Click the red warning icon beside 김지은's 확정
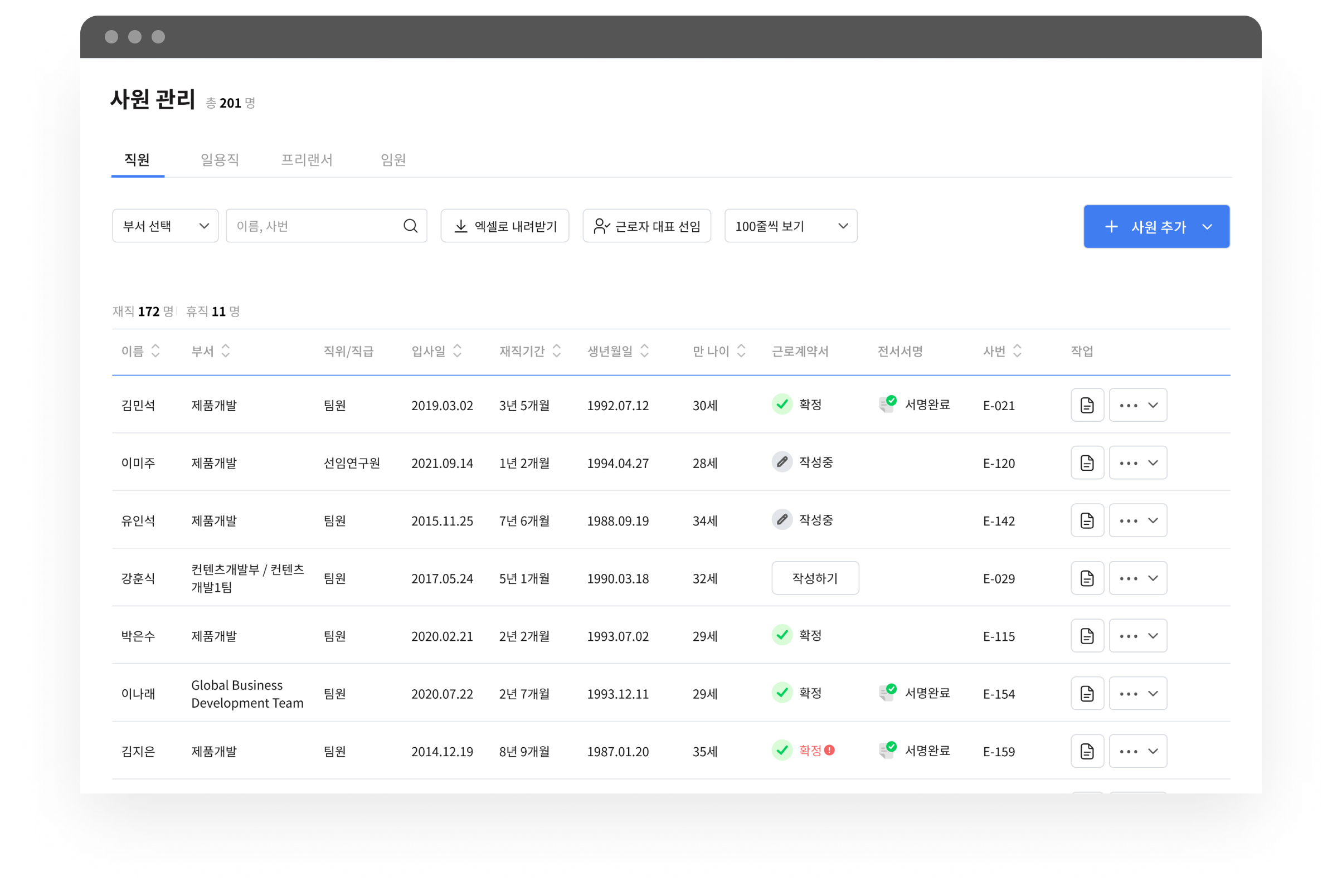 [x=829, y=750]
